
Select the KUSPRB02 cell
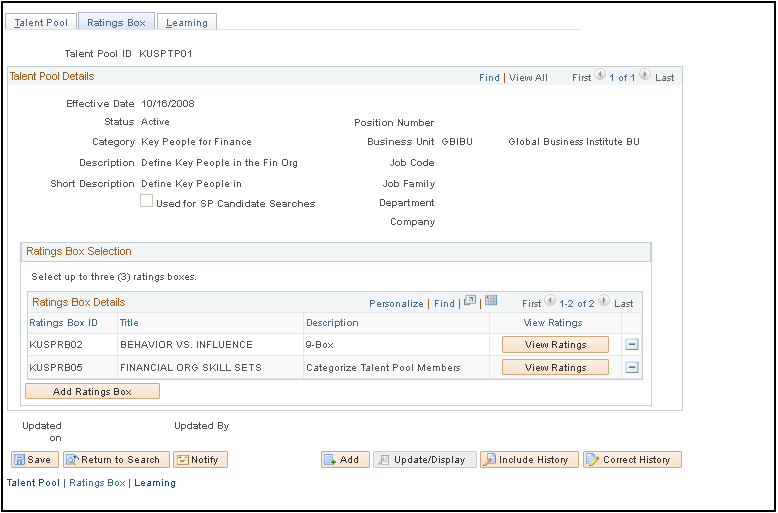[56, 345]
